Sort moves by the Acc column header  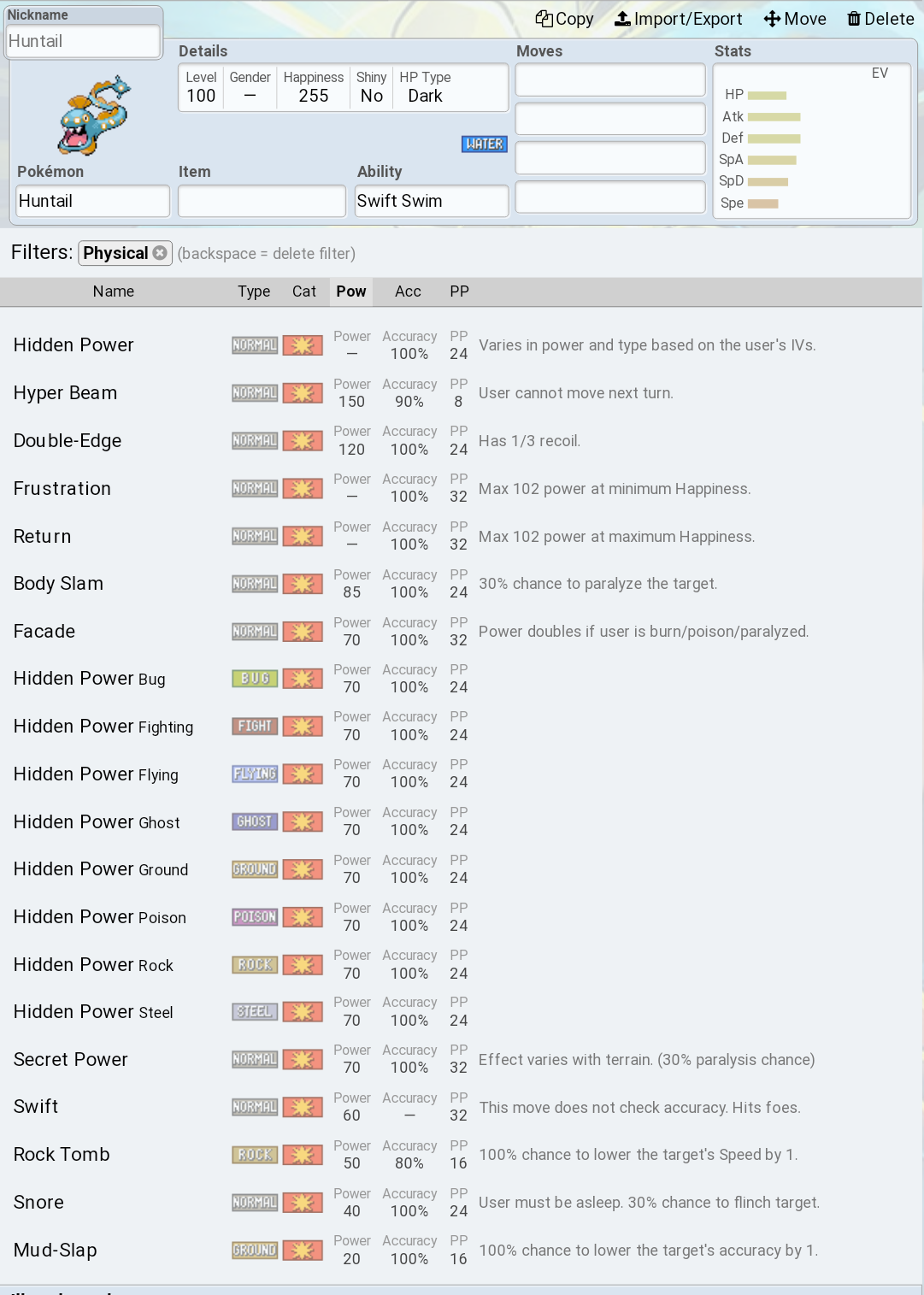[x=408, y=291]
